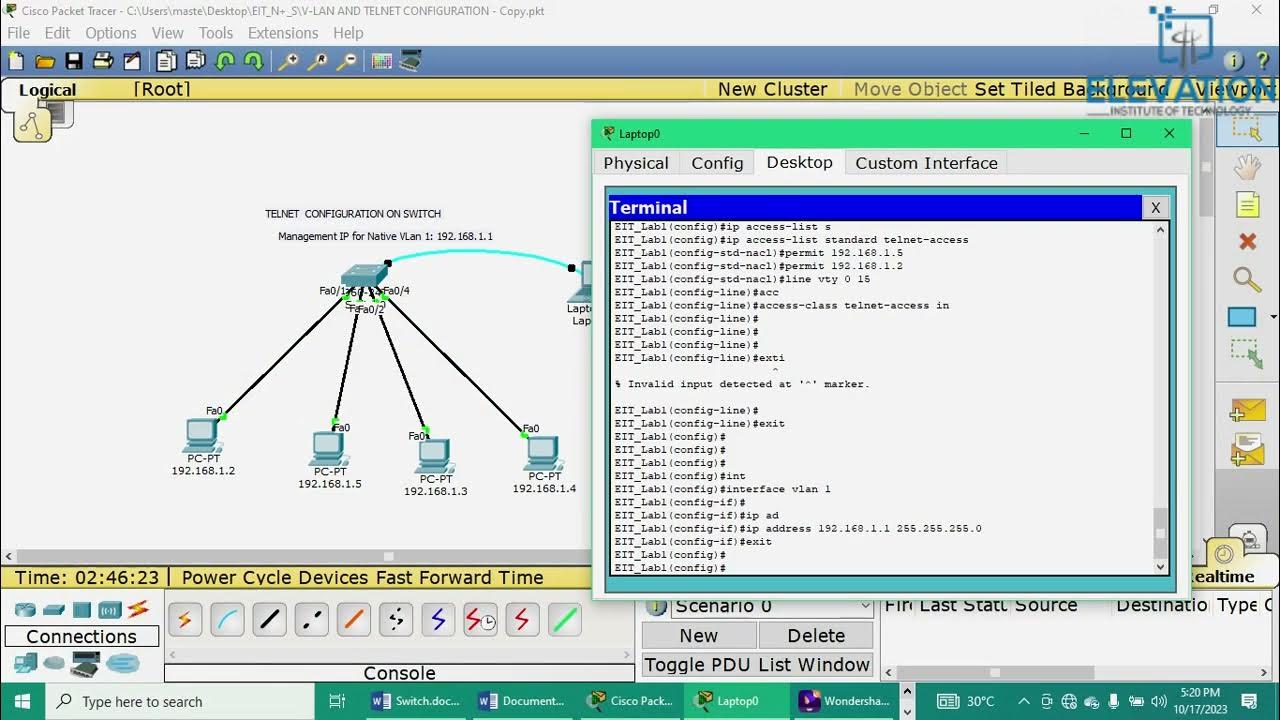
Task: Save the project with the floppy disk icon
Action: pyautogui.click(x=73, y=61)
